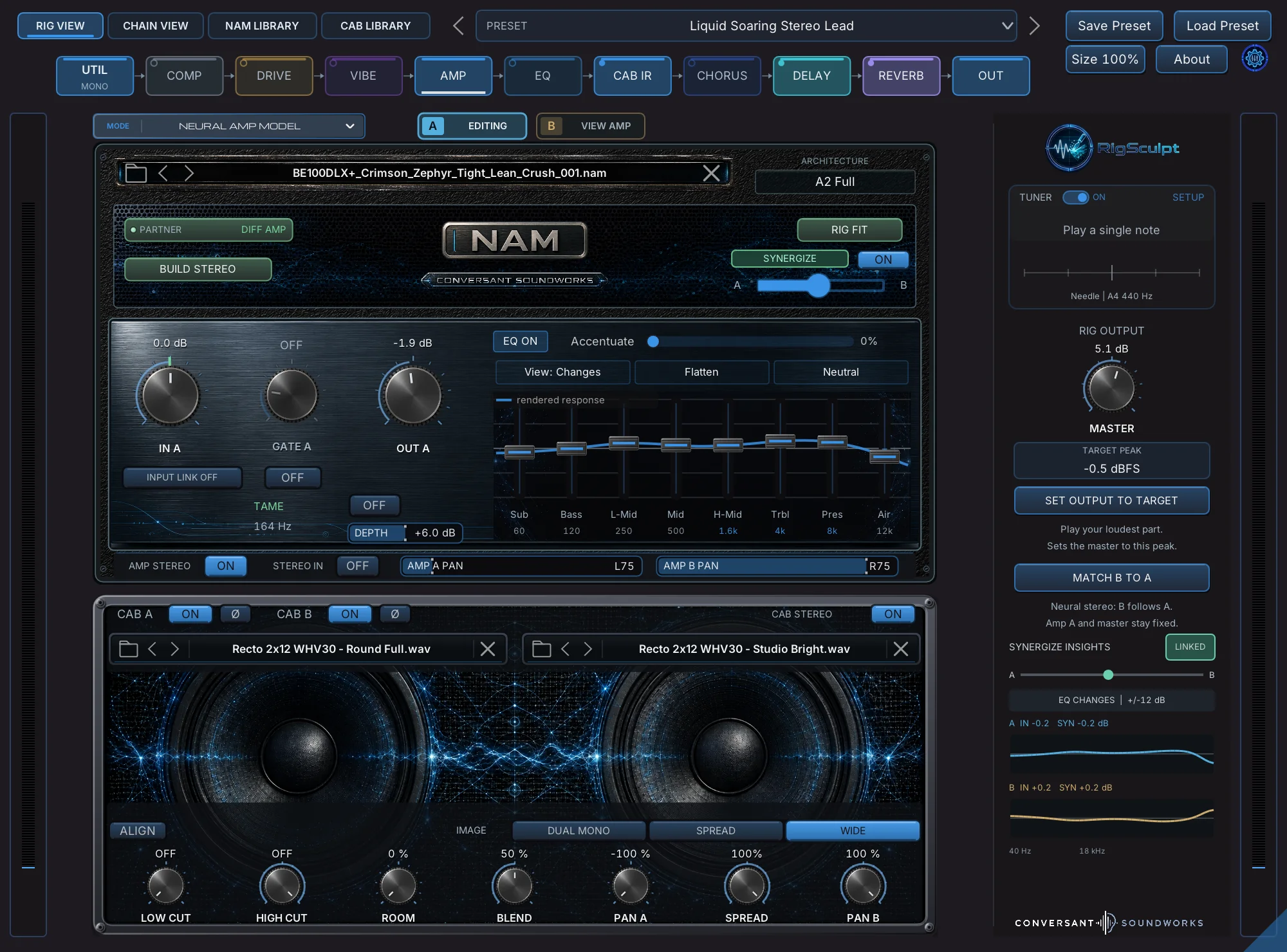
Task: Toggle Stereo In OFF button
Action: point(357,566)
